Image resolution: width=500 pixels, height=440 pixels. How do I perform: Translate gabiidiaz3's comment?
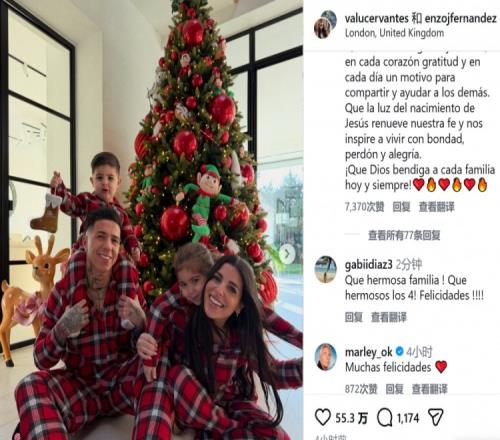[389, 317]
